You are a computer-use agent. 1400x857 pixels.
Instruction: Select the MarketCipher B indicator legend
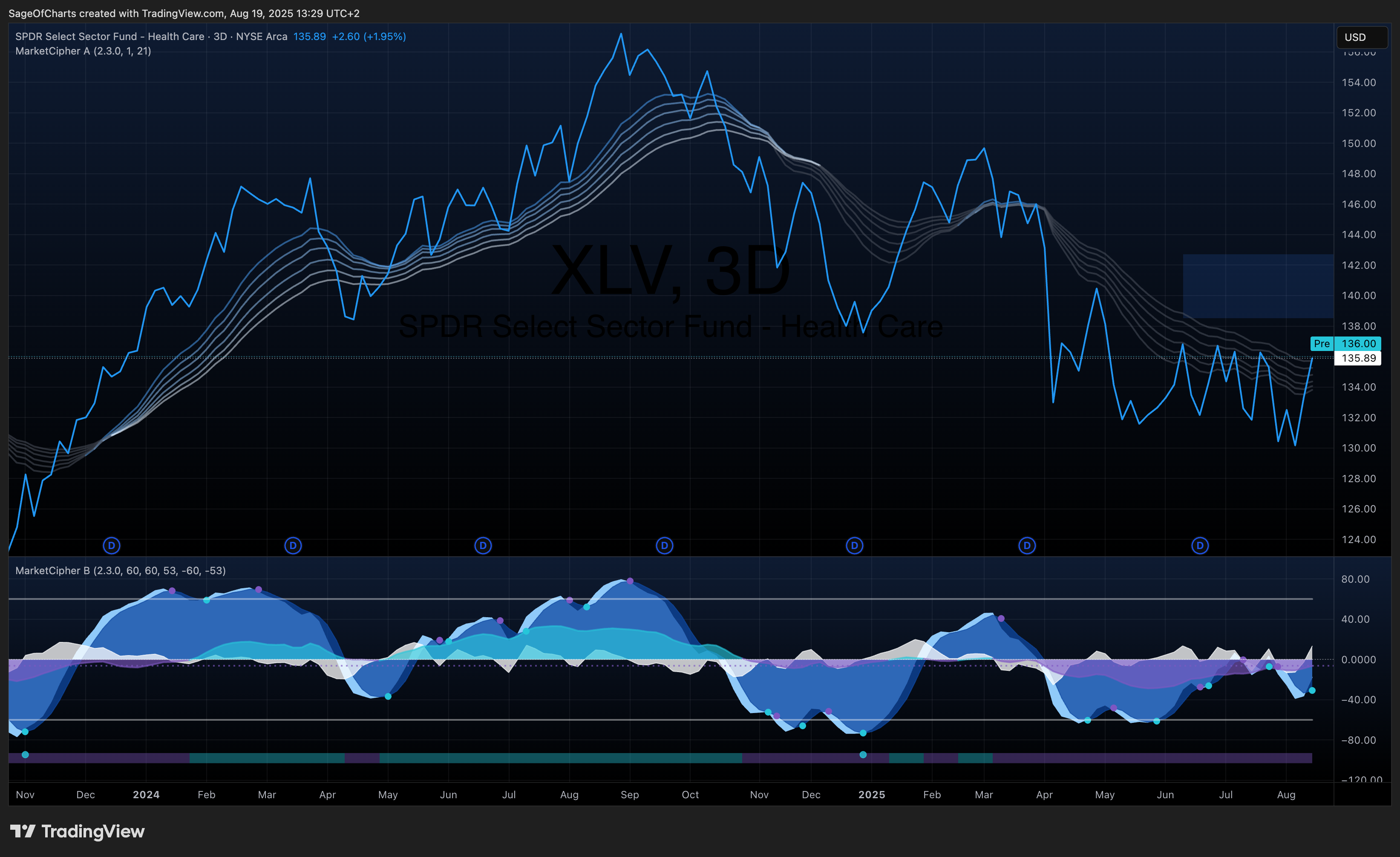pyautogui.click(x=121, y=570)
